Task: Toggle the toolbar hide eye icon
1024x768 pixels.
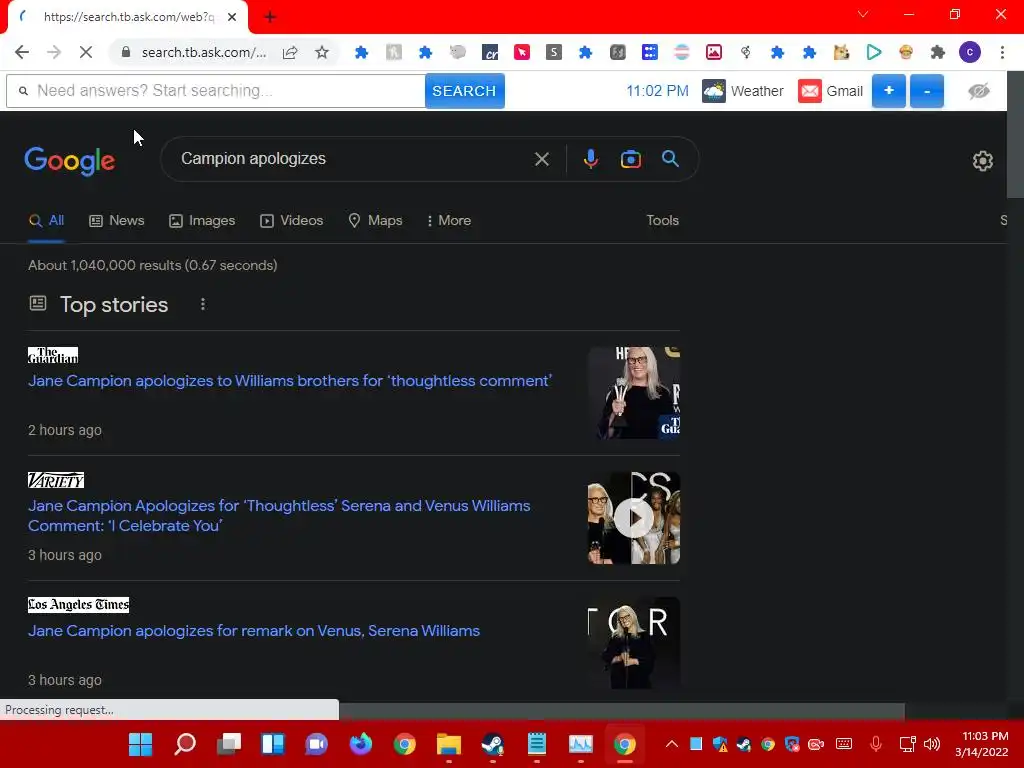Action: [978, 91]
